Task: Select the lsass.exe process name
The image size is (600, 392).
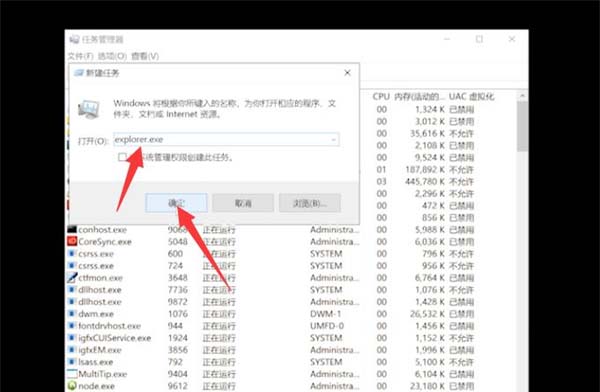Action: (x=96, y=362)
